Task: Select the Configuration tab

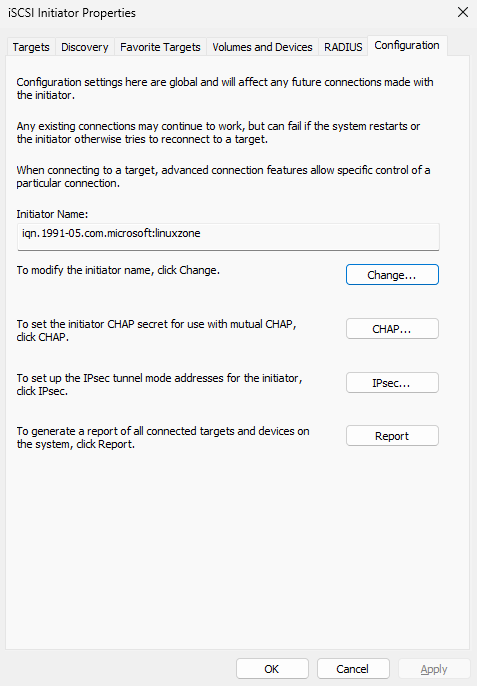Action: (407, 46)
